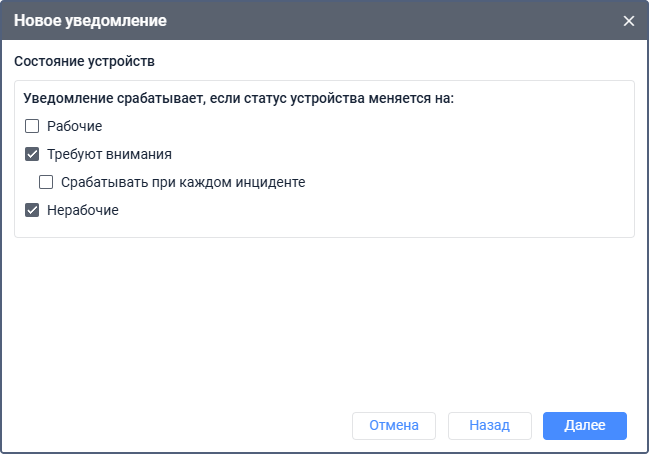Viewport: 649px width, 454px height.
Task: Click the "Срабатывать при каждом инциденте" label text
Action: [x=182, y=183]
